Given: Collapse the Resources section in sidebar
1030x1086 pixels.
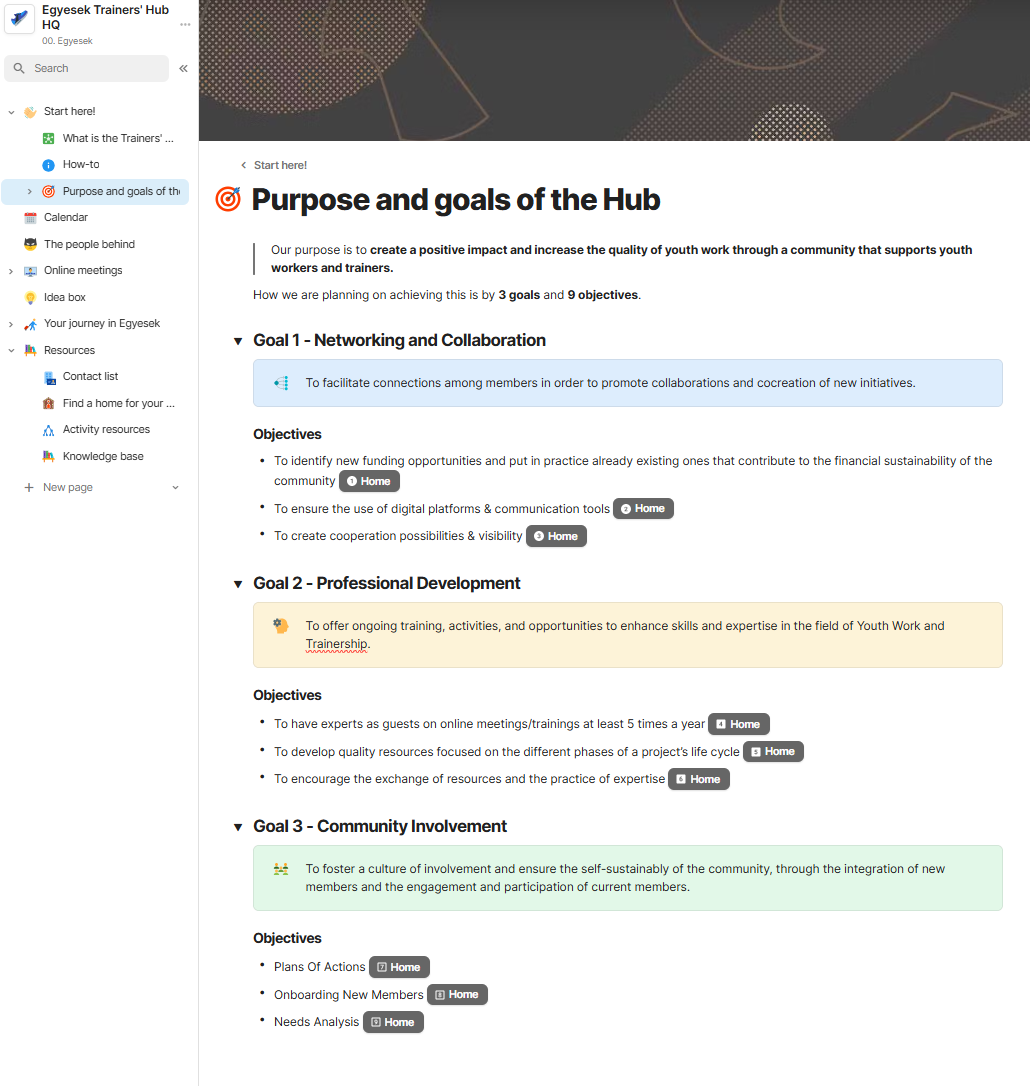Looking at the screenshot, I should tap(10, 350).
